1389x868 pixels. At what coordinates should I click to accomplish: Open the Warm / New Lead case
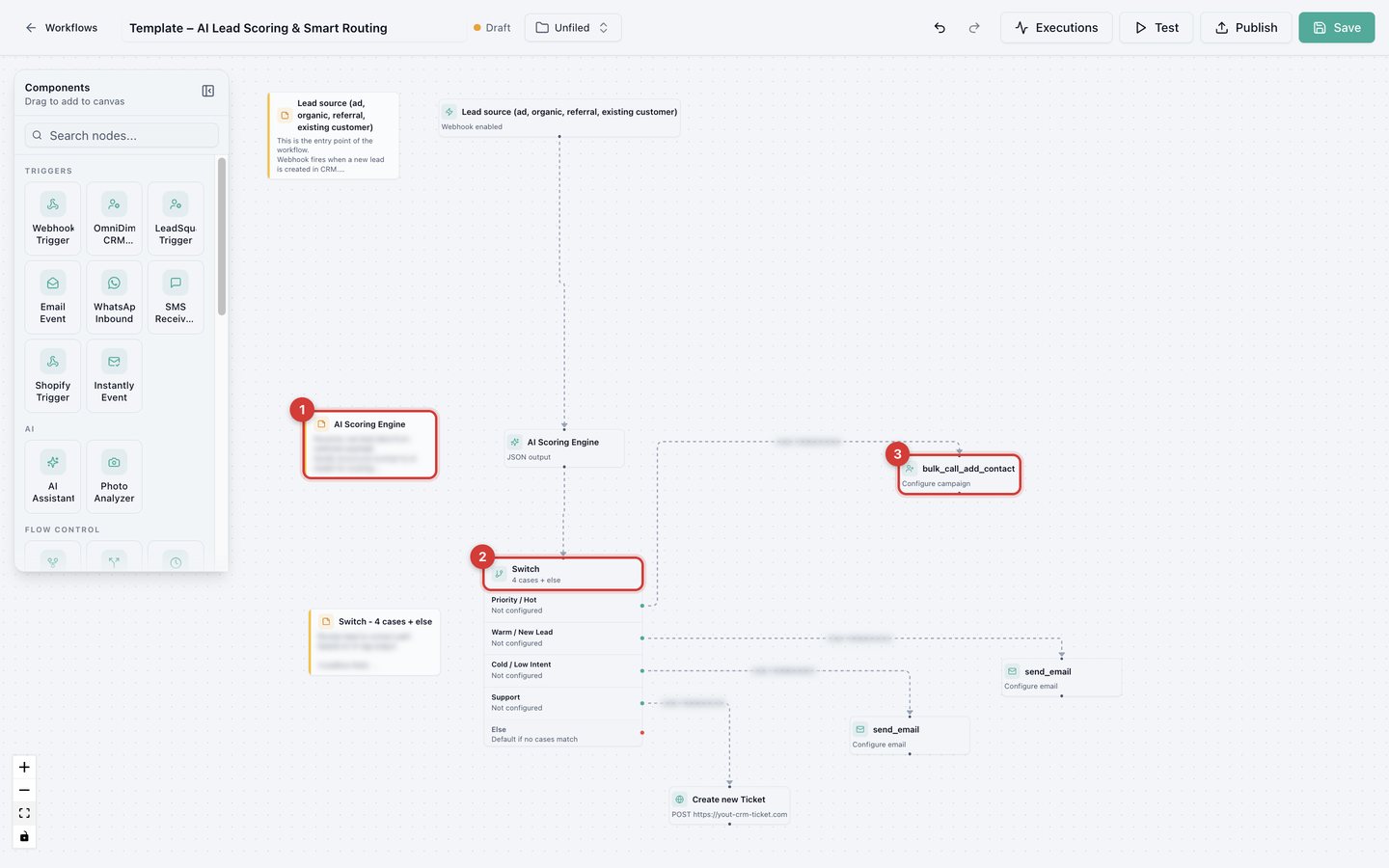point(563,637)
